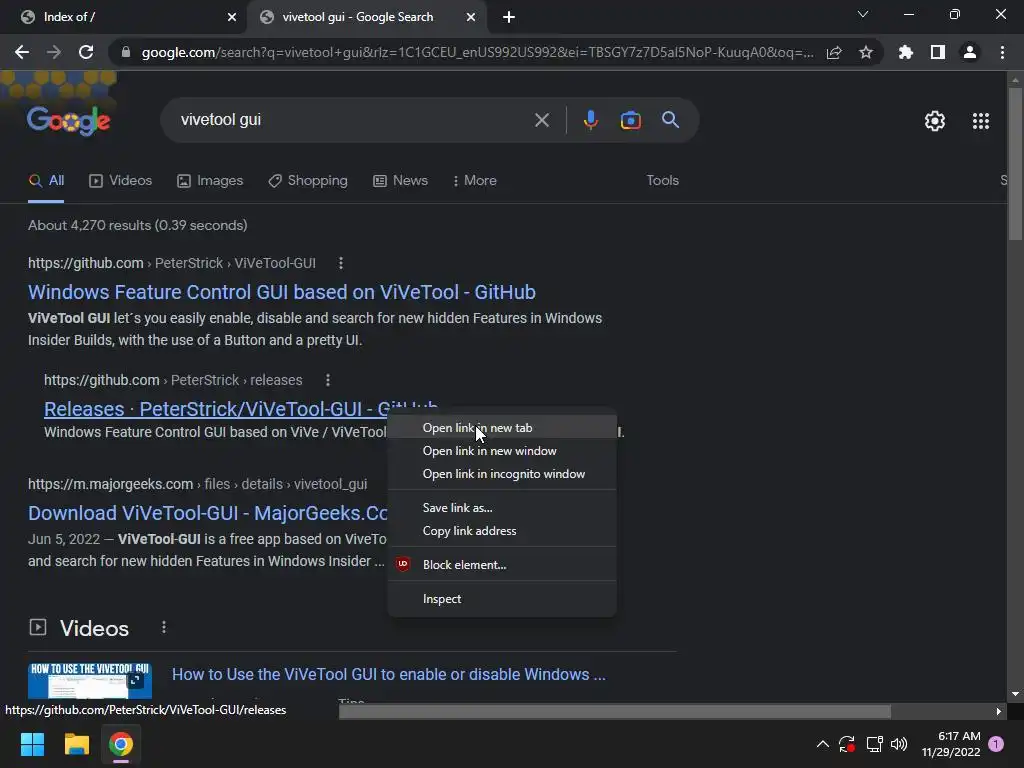Open the notification badge in taskbar
The height and width of the screenshot is (768, 1024).
click(996, 744)
